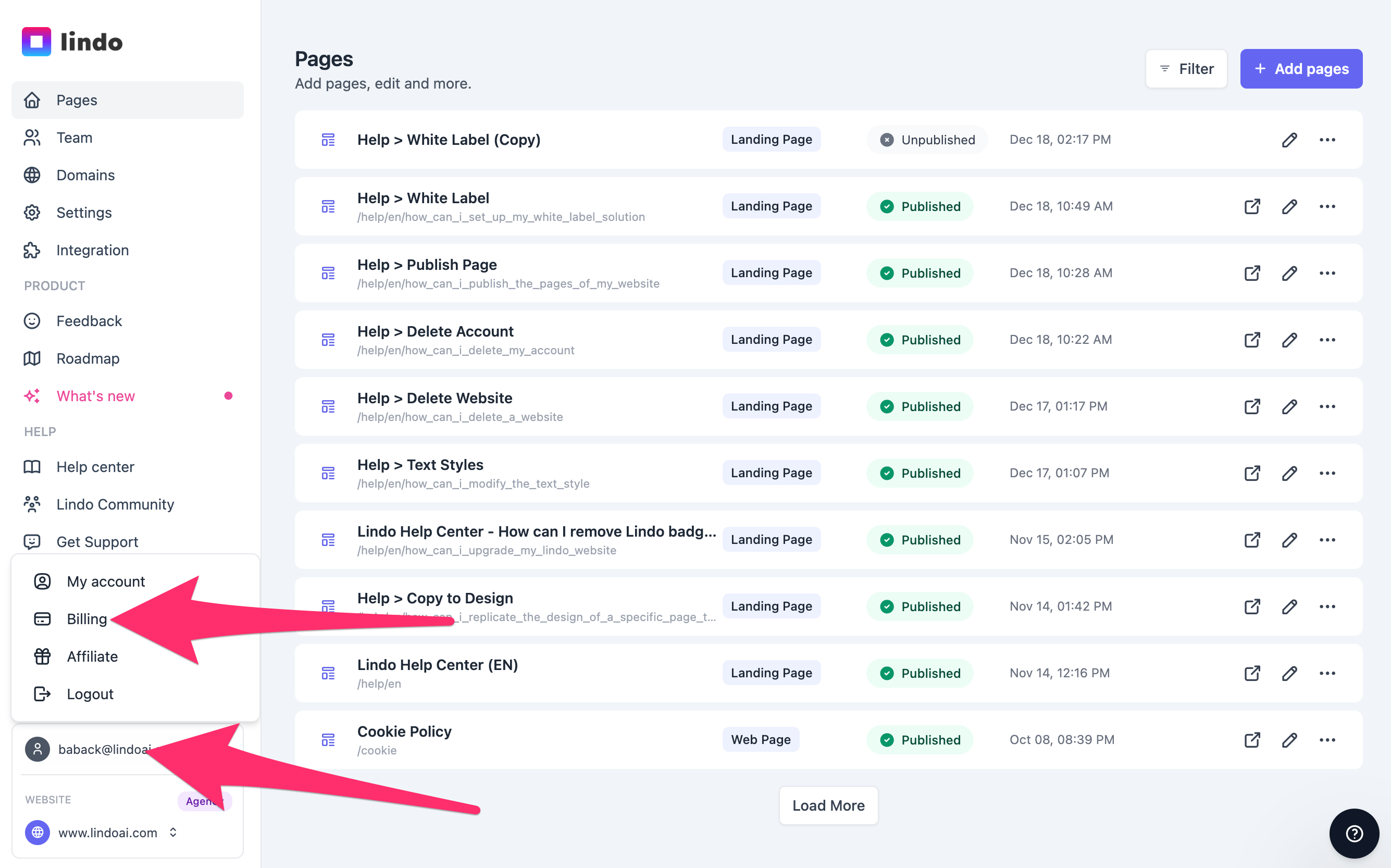Open Help > Publish Page externally
This screenshot has width=1391, height=868.
[1252, 272]
